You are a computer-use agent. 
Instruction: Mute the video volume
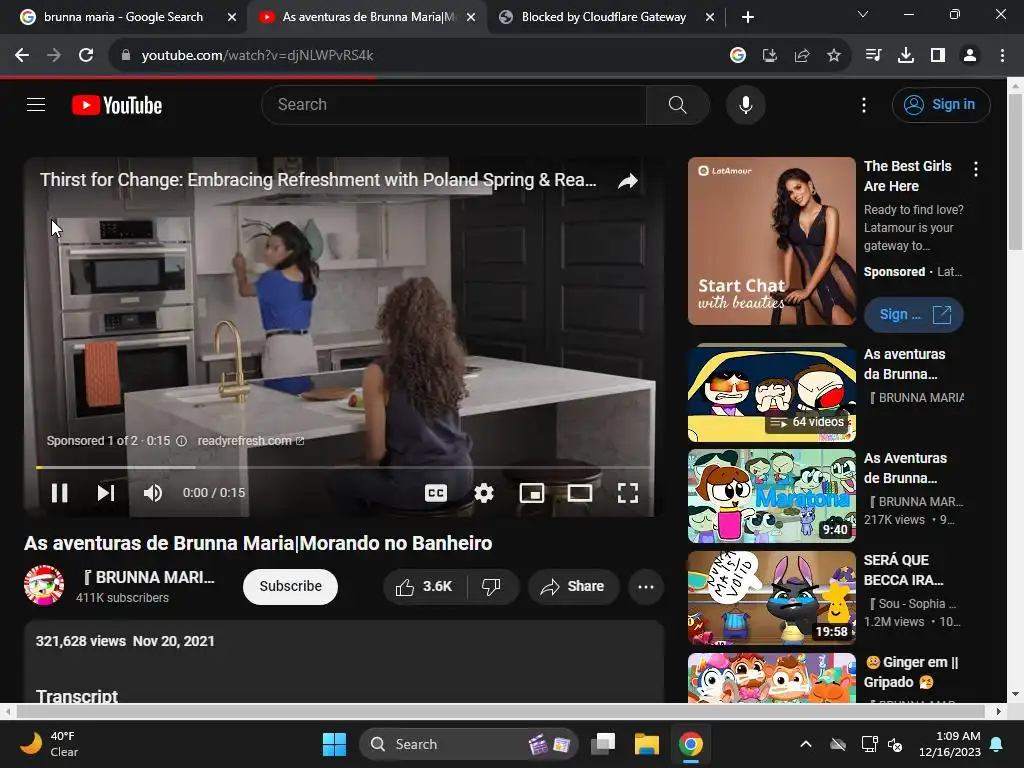click(x=153, y=493)
